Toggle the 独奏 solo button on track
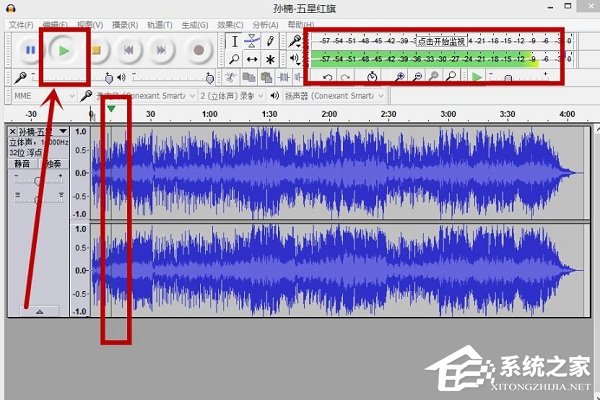The image size is (600, 400). tap(53, 164)
